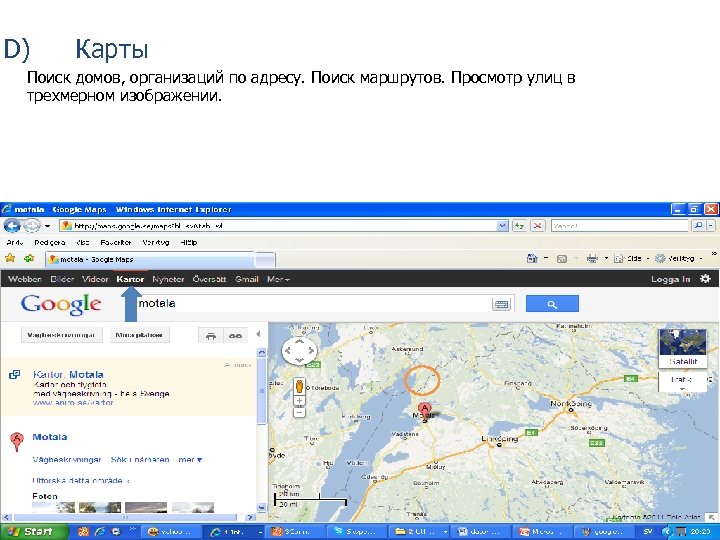The height and width of the screenshot is (540, 720).
Task: Click the red Stop loading icon
Action: [537, 226]
